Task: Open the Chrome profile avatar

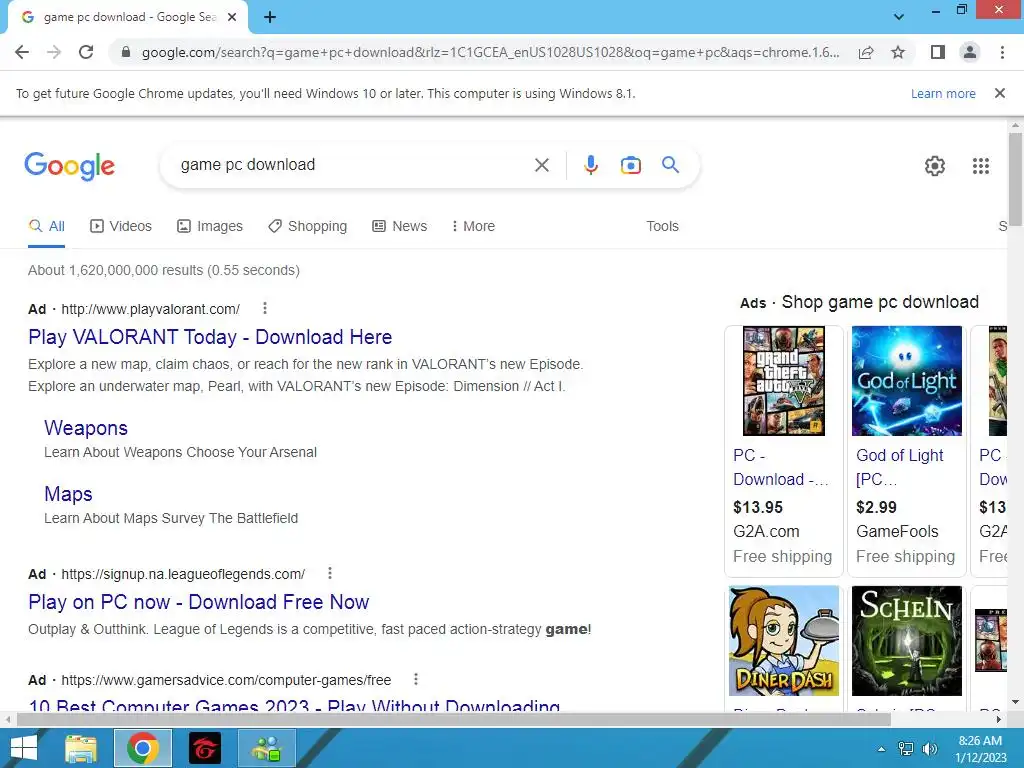Action: coord(970,52)
